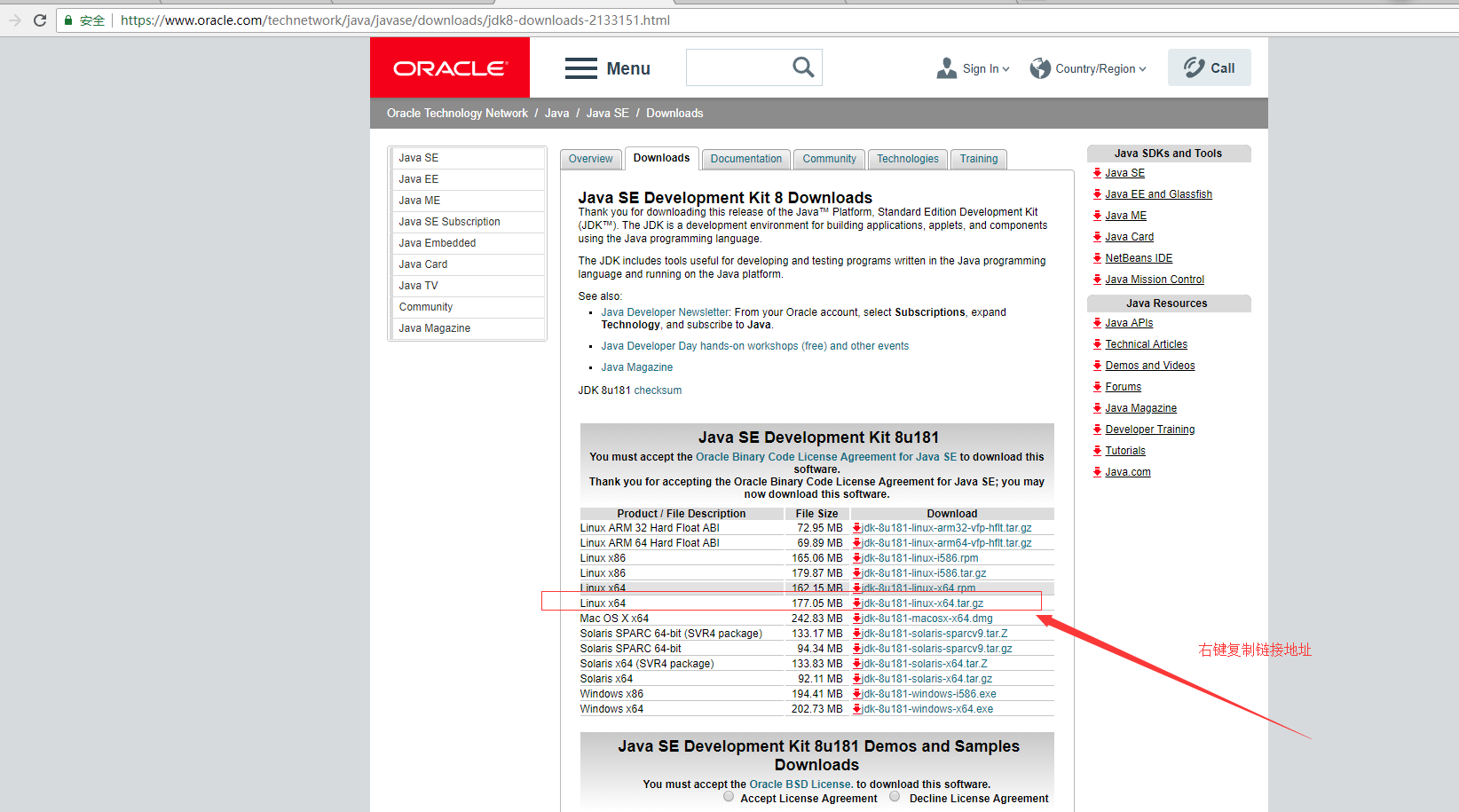
Task: Click Oracle Technology Network breadcrumb
Action: (457, 114)
